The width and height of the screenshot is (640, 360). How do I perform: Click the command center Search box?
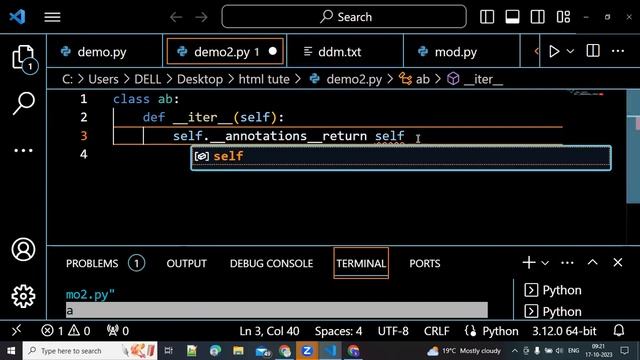point(344,17)
